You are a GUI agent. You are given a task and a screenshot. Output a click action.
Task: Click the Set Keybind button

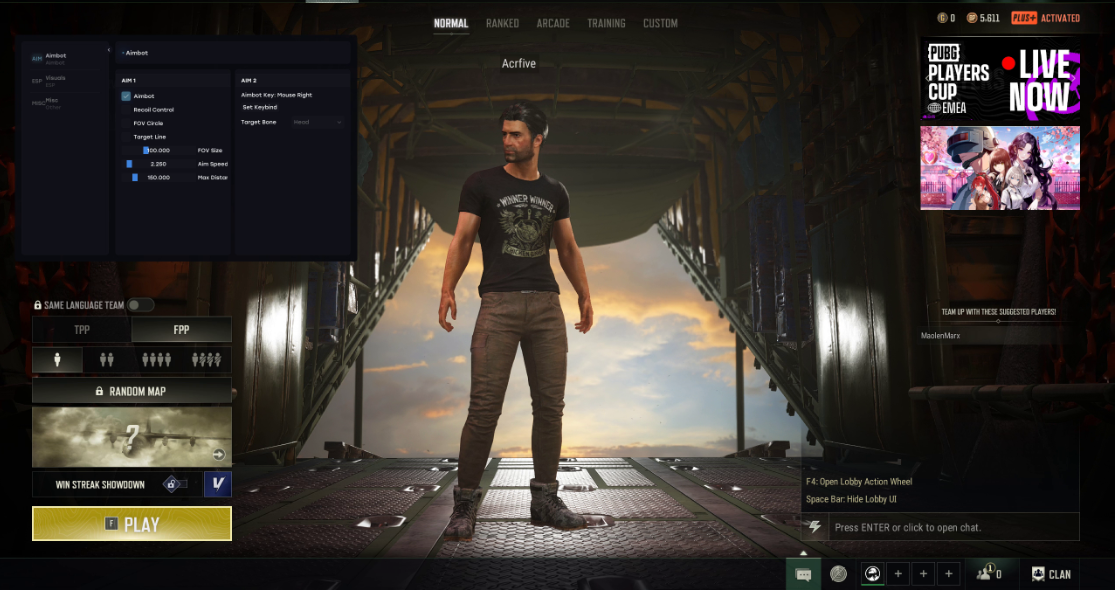click(260, 107)
